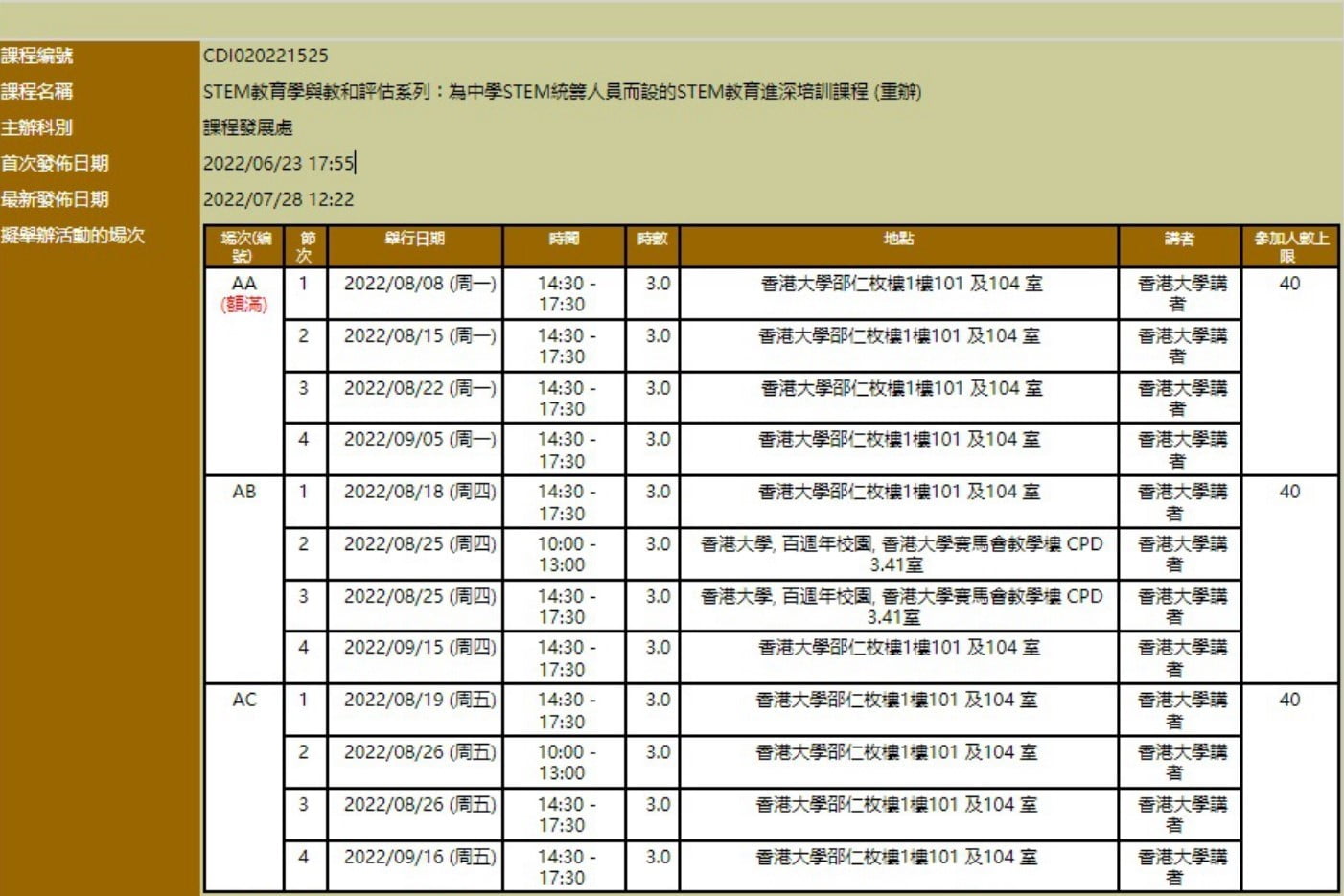1344x896 pixels.
Task: Click the 講者 column header
Action: pos(1178,239)
